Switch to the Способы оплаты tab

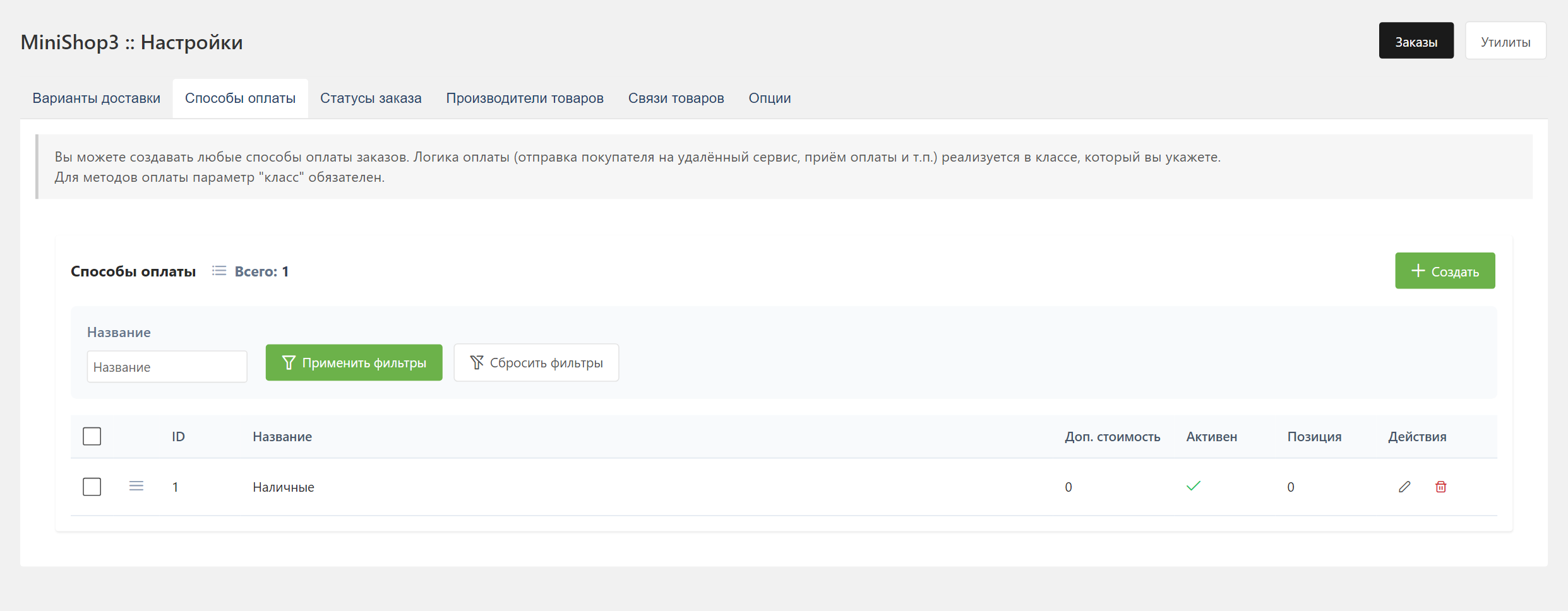tap(241, 98)
